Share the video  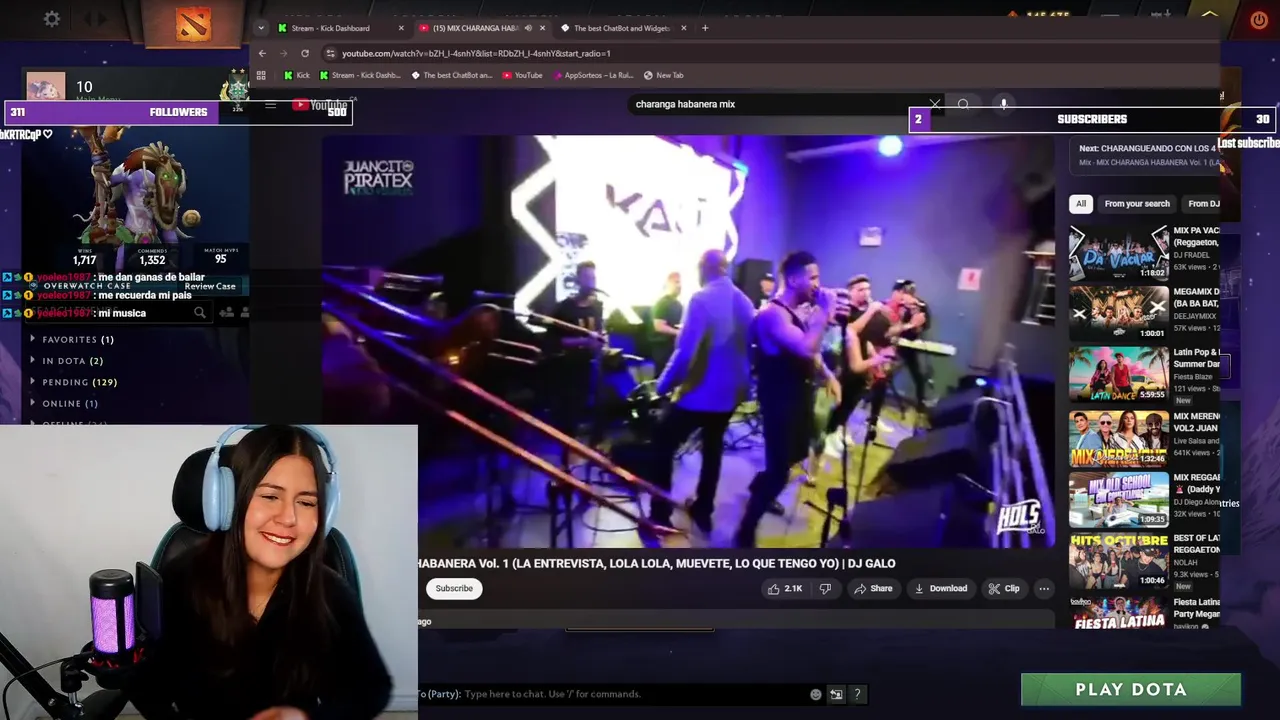(873, 589)
